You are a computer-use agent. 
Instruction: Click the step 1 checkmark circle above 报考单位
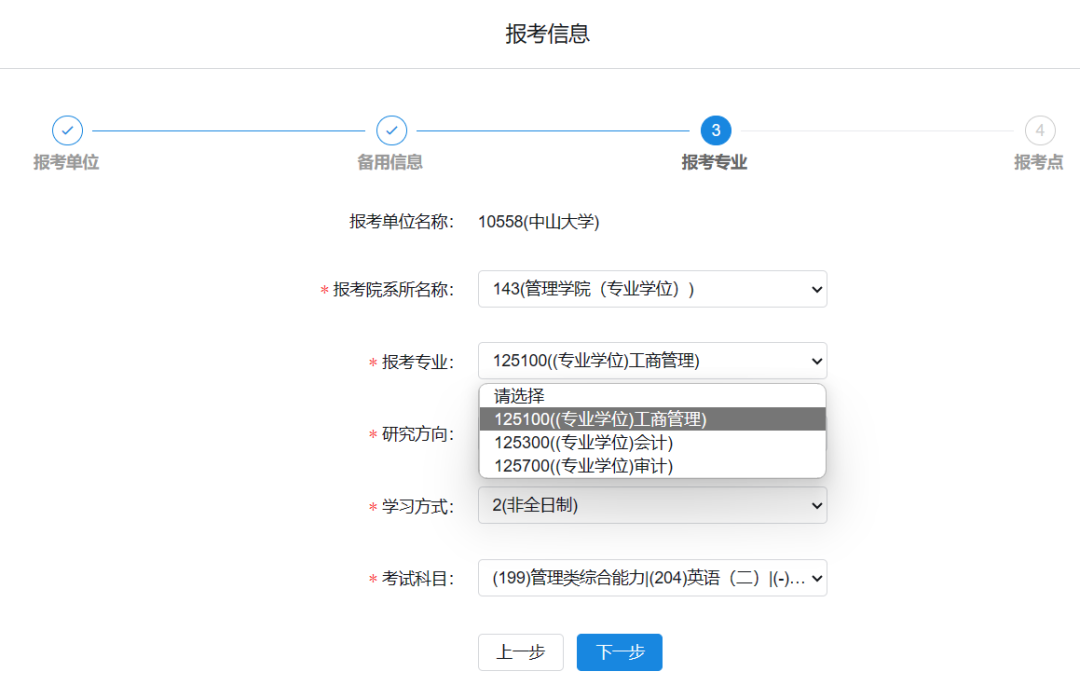67,131
